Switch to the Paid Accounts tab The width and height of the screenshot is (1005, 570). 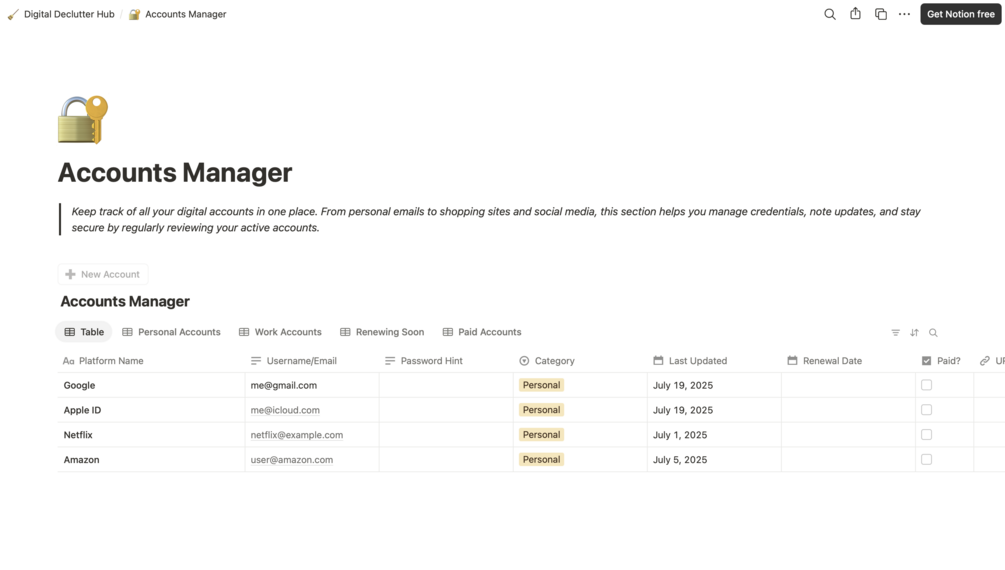click(x=482, y=332)
